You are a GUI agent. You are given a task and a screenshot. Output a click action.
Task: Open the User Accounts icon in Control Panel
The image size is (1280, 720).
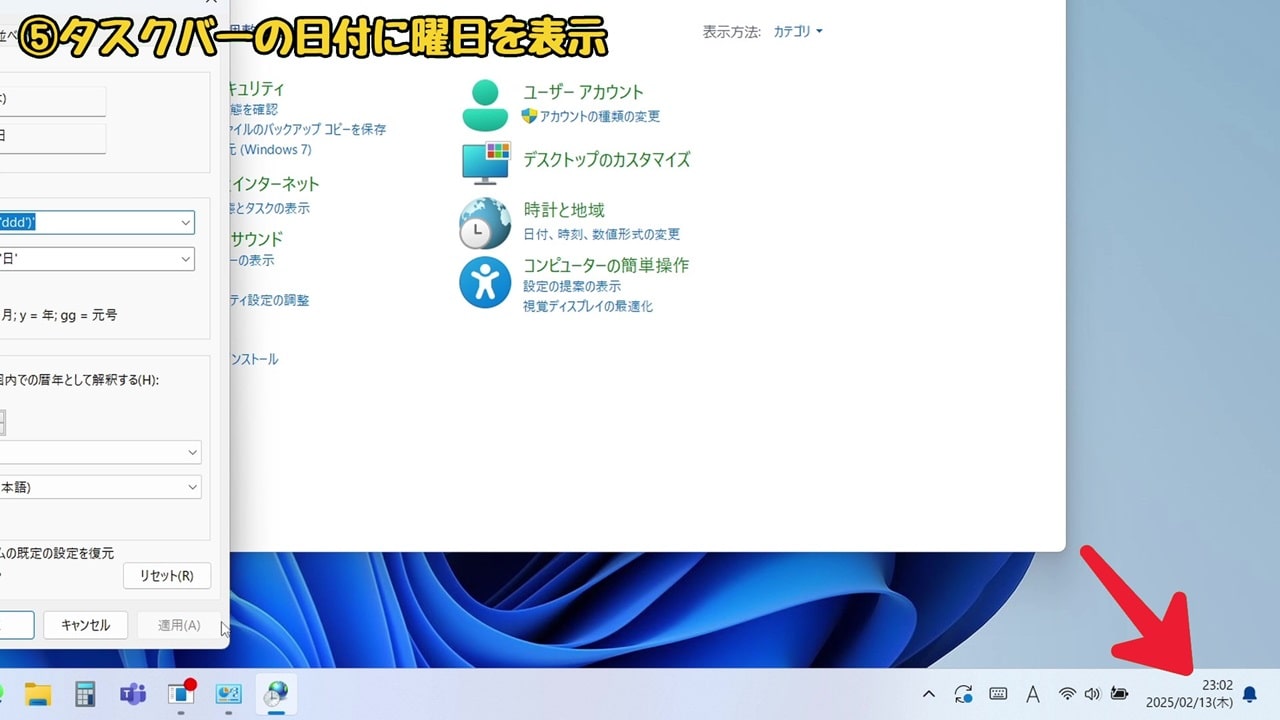[486, 105]
